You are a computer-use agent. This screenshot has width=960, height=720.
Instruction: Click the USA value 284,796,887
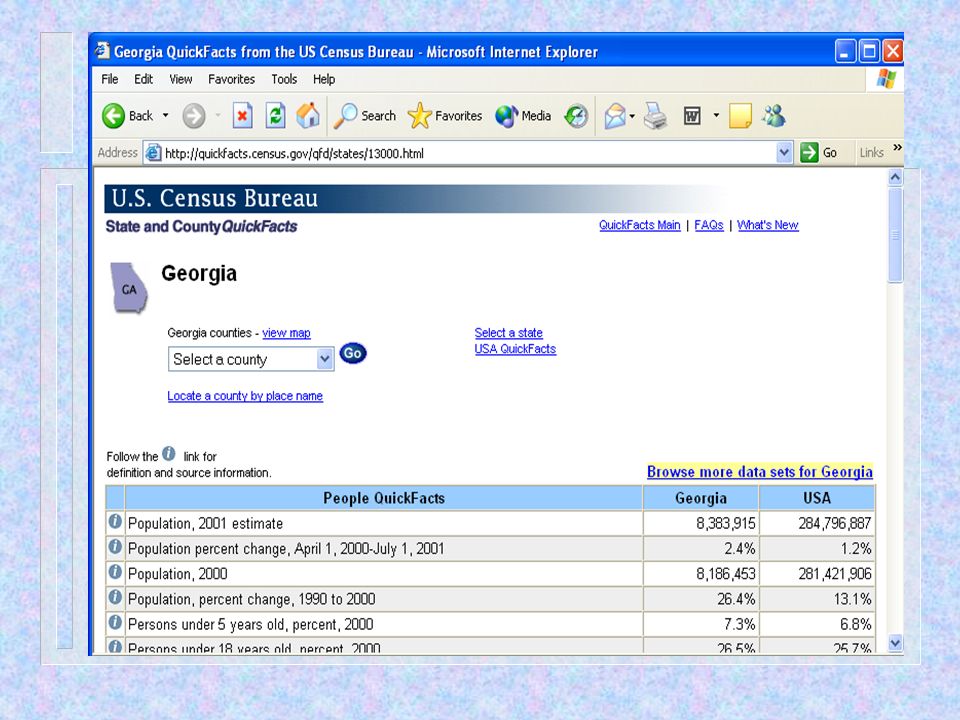[x=834, y=523]
